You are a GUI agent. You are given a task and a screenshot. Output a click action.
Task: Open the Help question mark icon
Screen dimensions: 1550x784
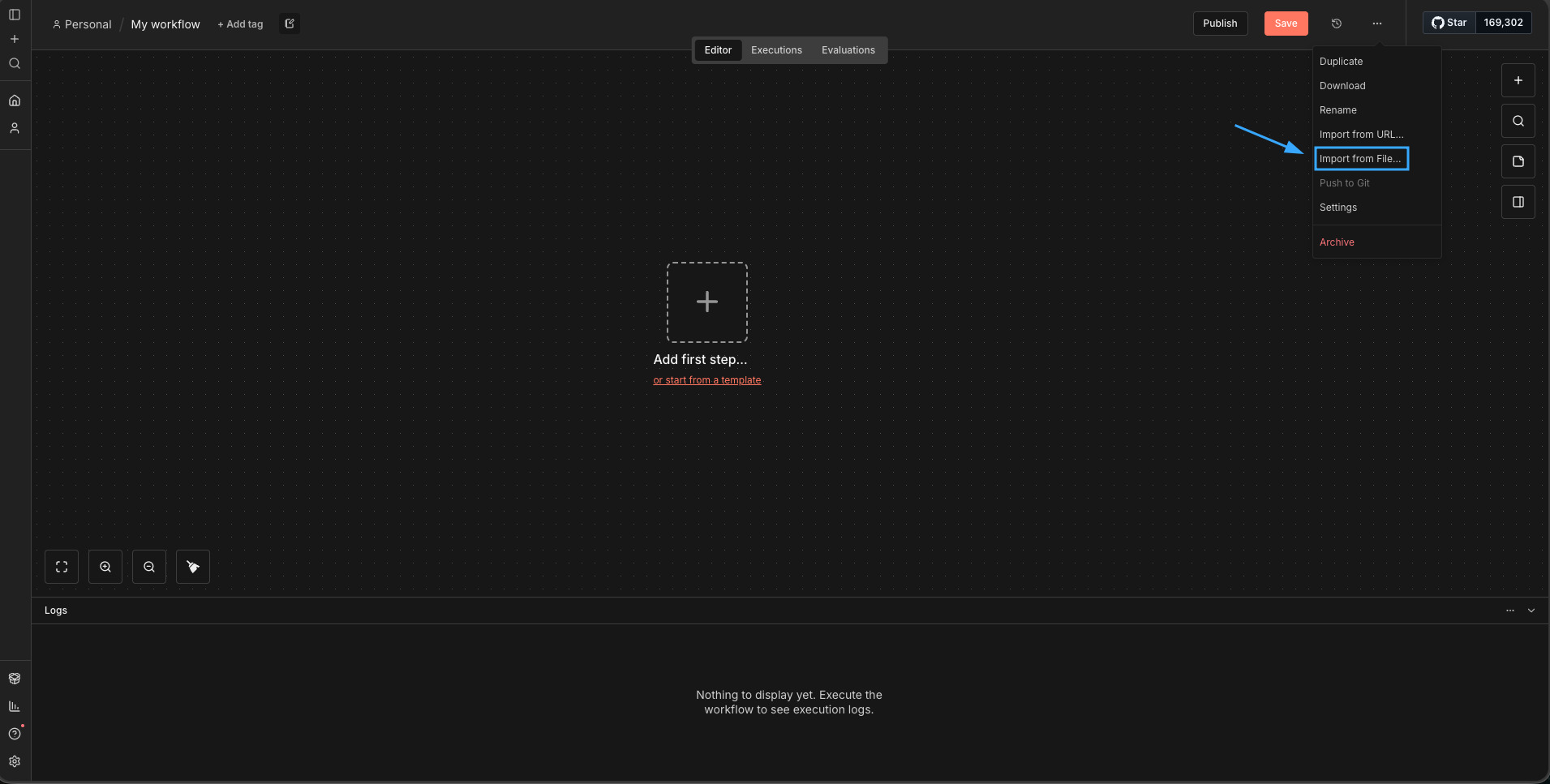tap(15, 734)
